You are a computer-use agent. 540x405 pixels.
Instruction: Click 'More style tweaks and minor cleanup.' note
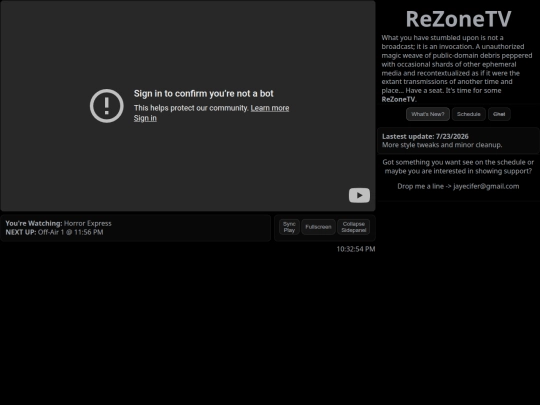442,145
